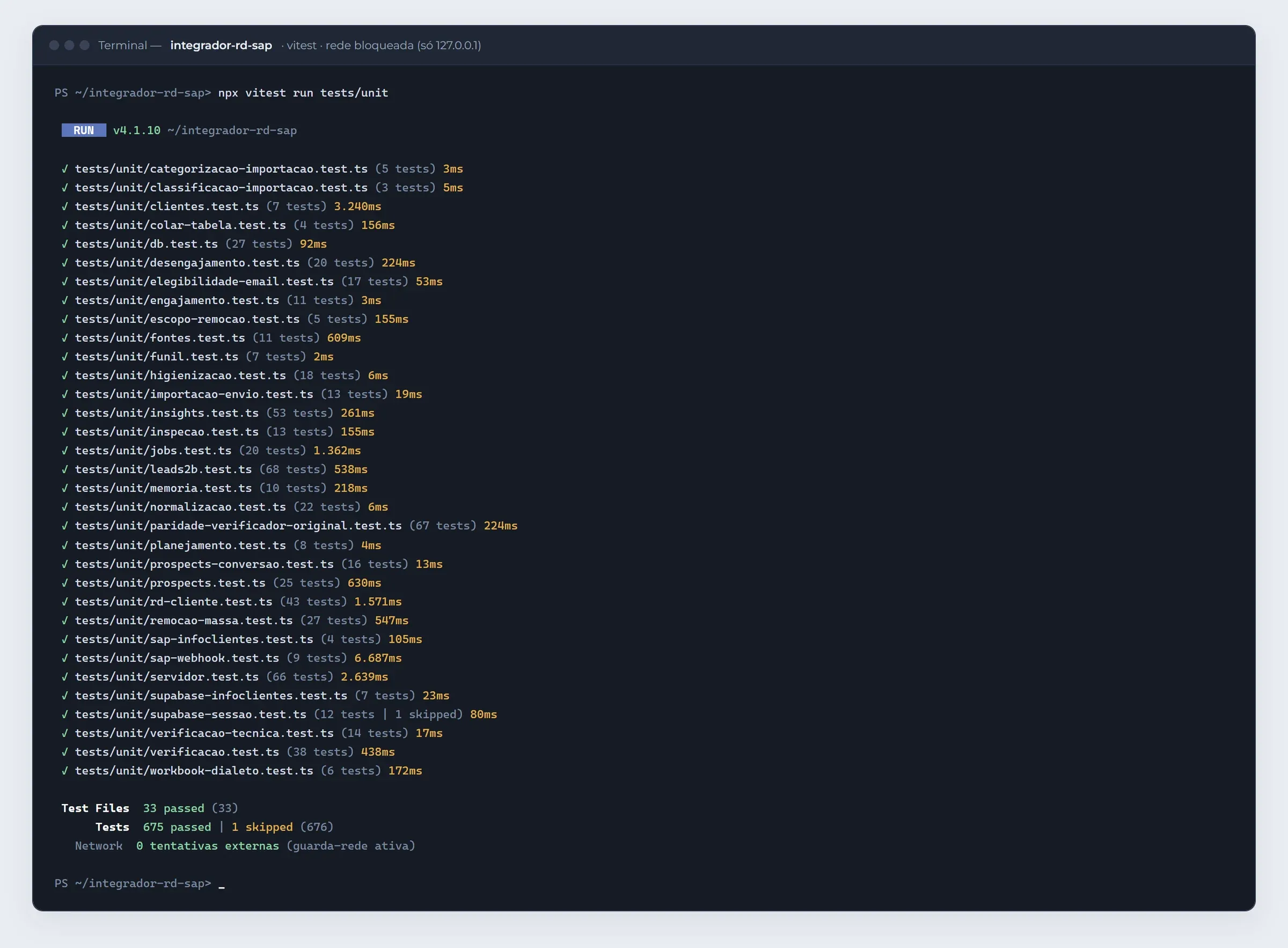Click tests/unit/importacao-envio.test.ts line
This screenshot has height=948, width=1288.
click(x=241, y=394)
